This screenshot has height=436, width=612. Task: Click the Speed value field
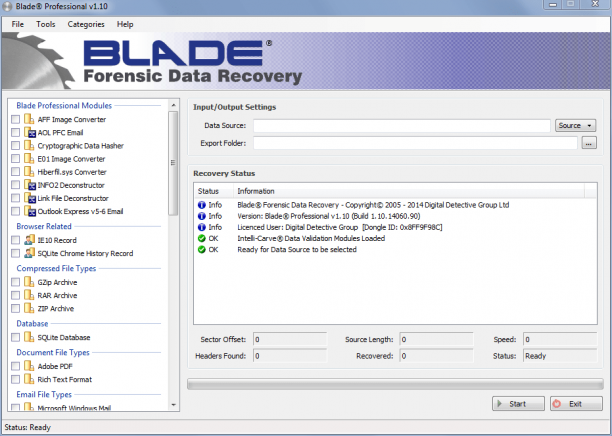(560, 339)
